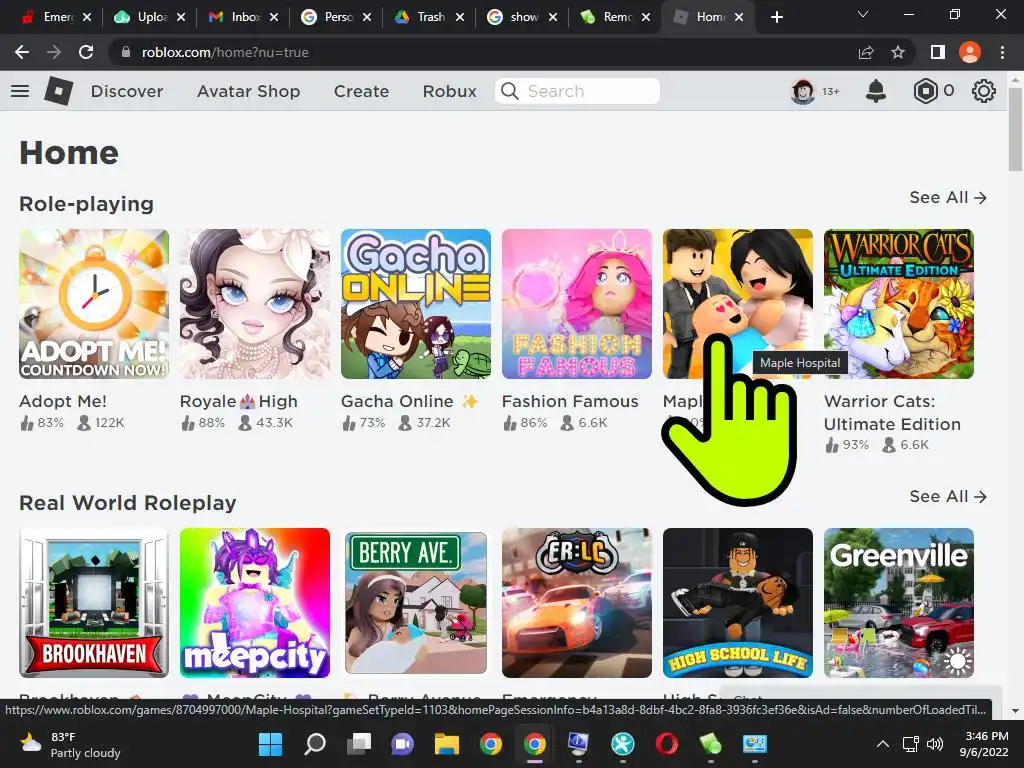Open Windows taskbar search
Viewport: 1024px width, 768px height.
point(315,744)
